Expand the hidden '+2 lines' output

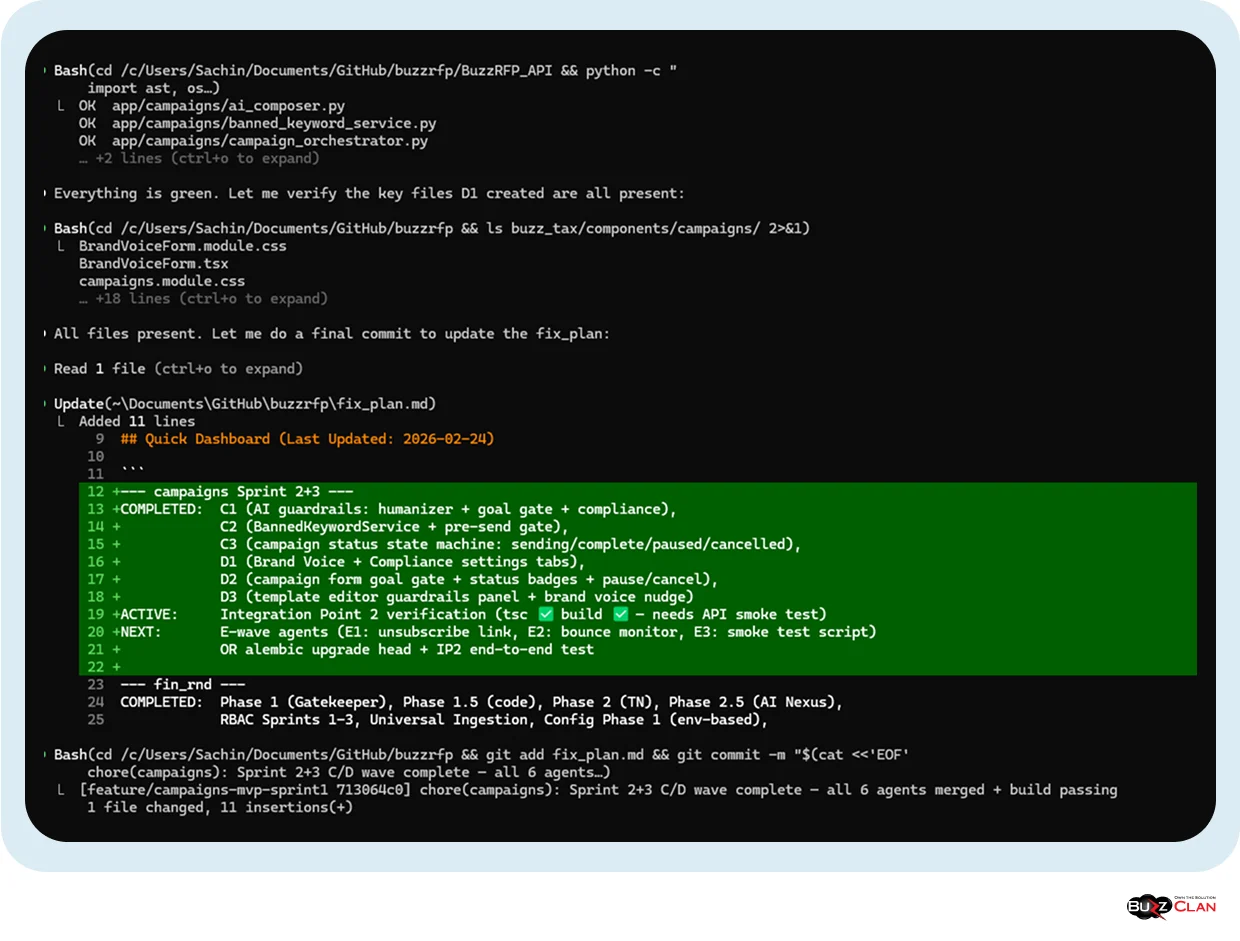pyautogui.click(x=199, y=158)
